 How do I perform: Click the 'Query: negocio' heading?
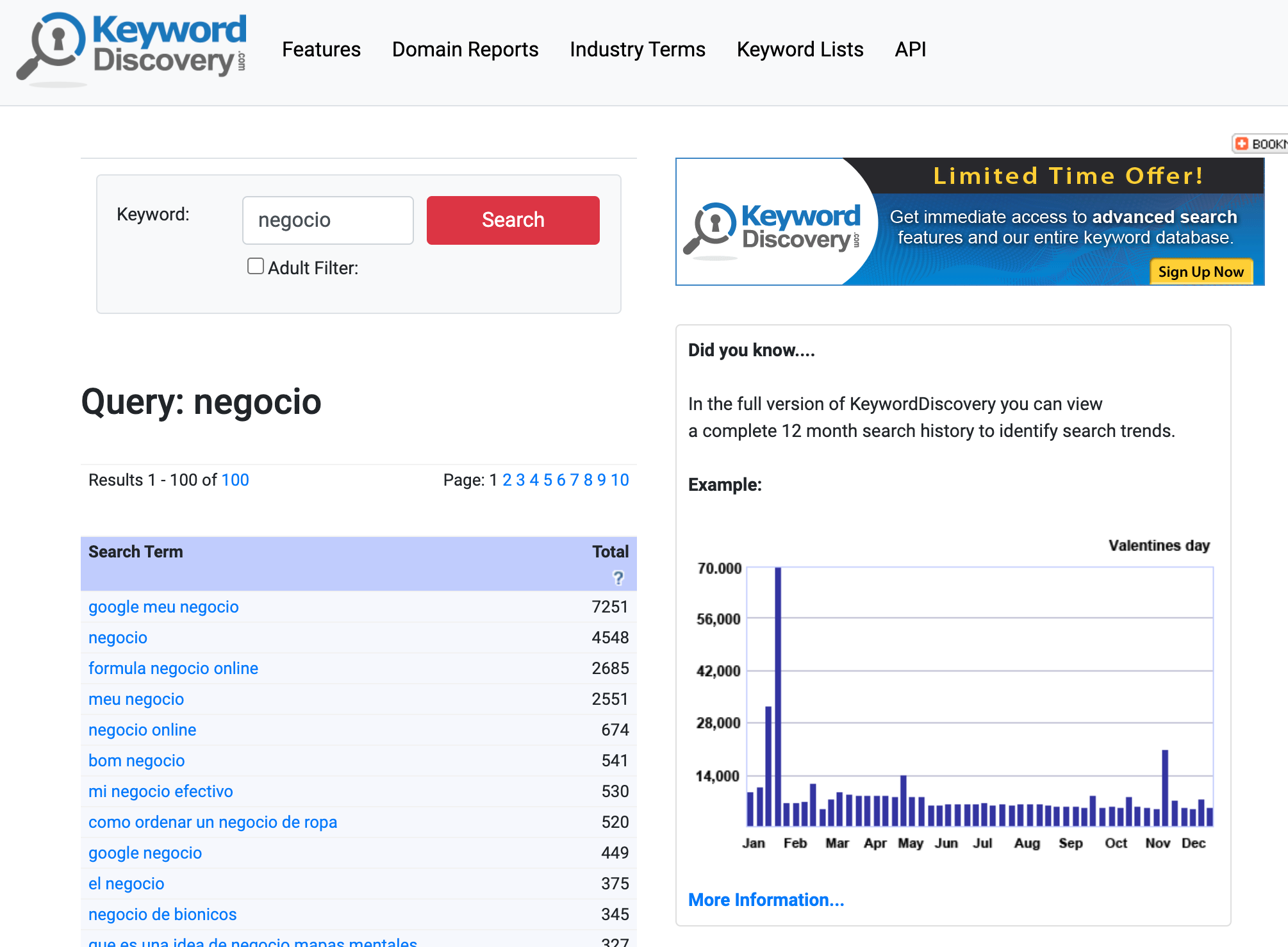click(201, 402)
